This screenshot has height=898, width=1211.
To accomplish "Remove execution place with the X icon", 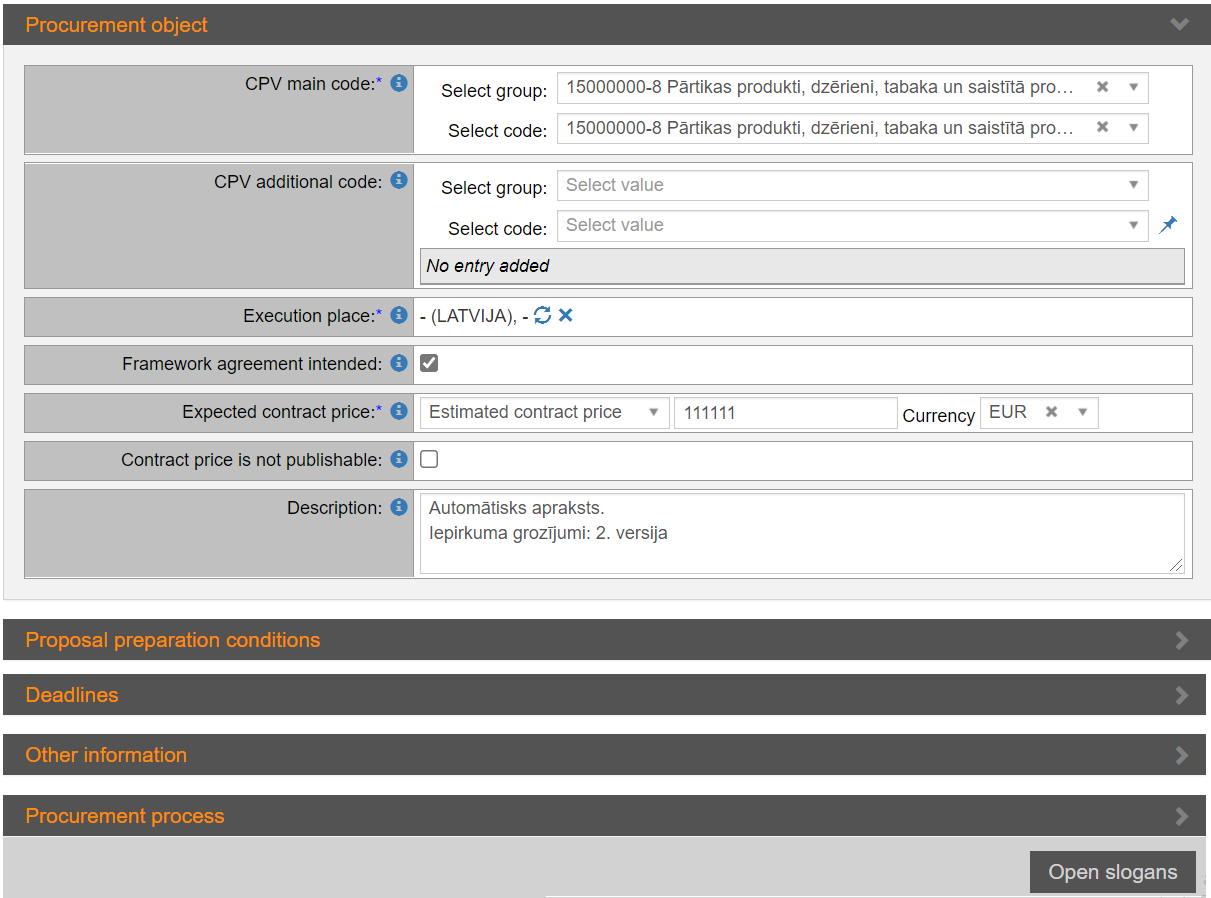I will click(565, 316).
